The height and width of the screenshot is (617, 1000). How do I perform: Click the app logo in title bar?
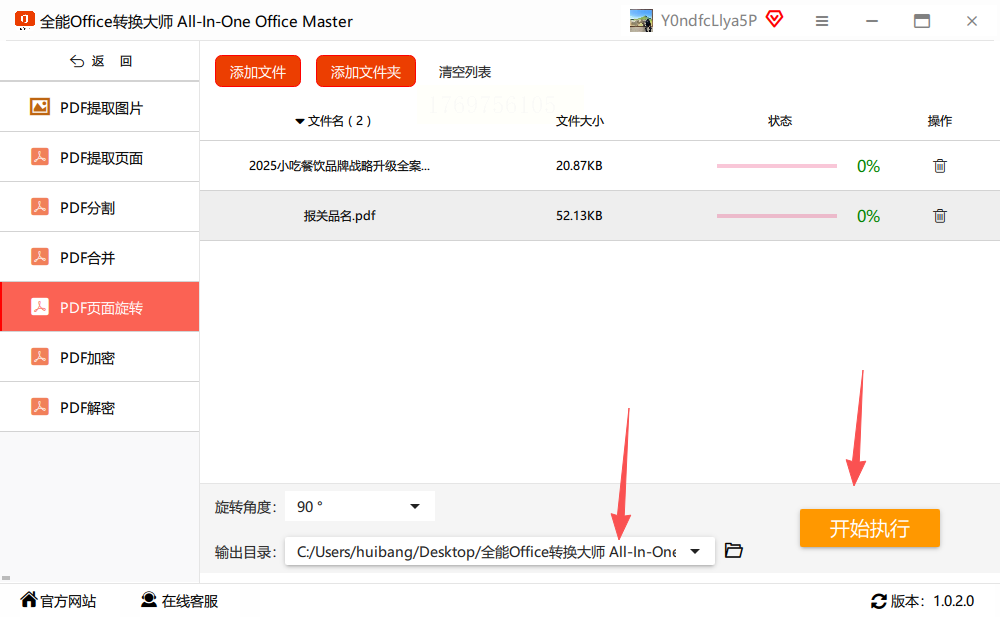24,20
